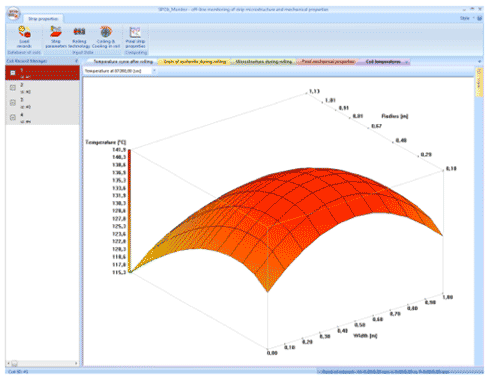Open the Coil temperatures tab dropdown arrow

(406, 62)
